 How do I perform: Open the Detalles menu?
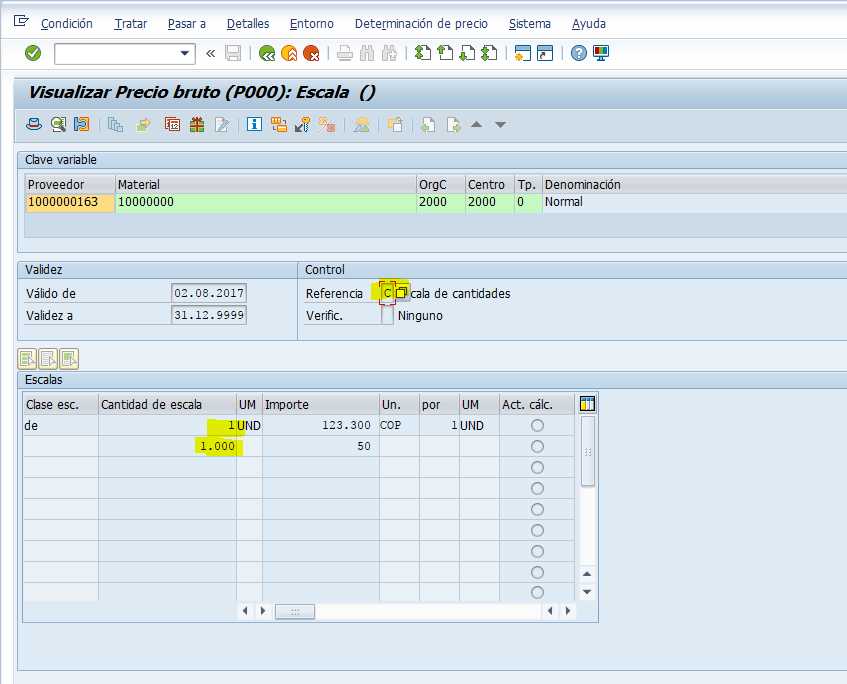247,24
